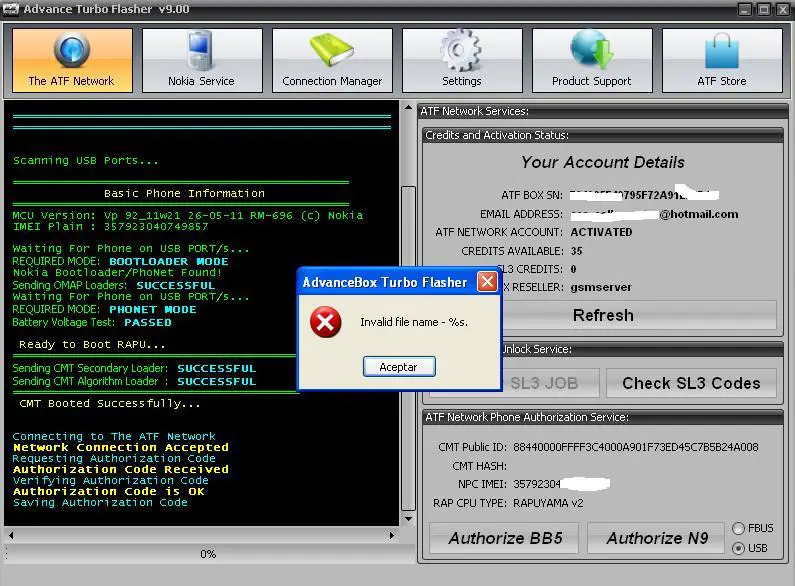Click red error icon in dialog
795x586 pixels.
click(x=326, y=322)
